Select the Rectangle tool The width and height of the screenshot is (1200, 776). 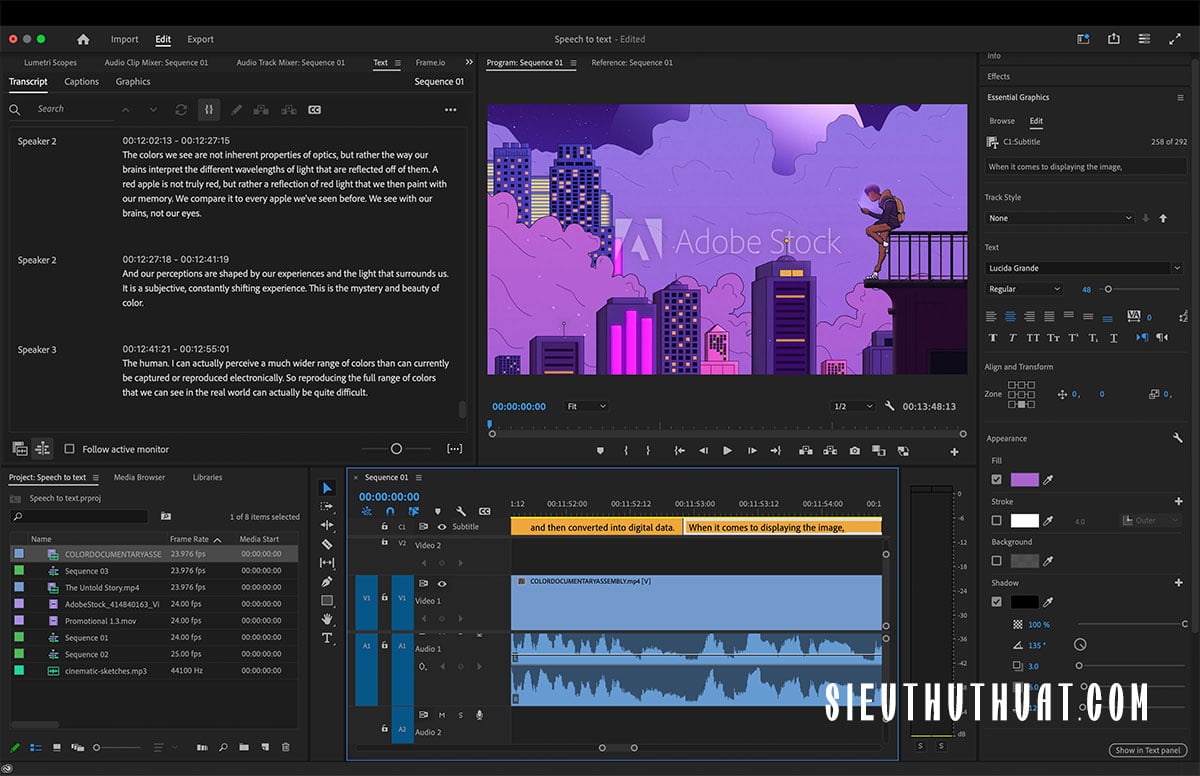327,601
